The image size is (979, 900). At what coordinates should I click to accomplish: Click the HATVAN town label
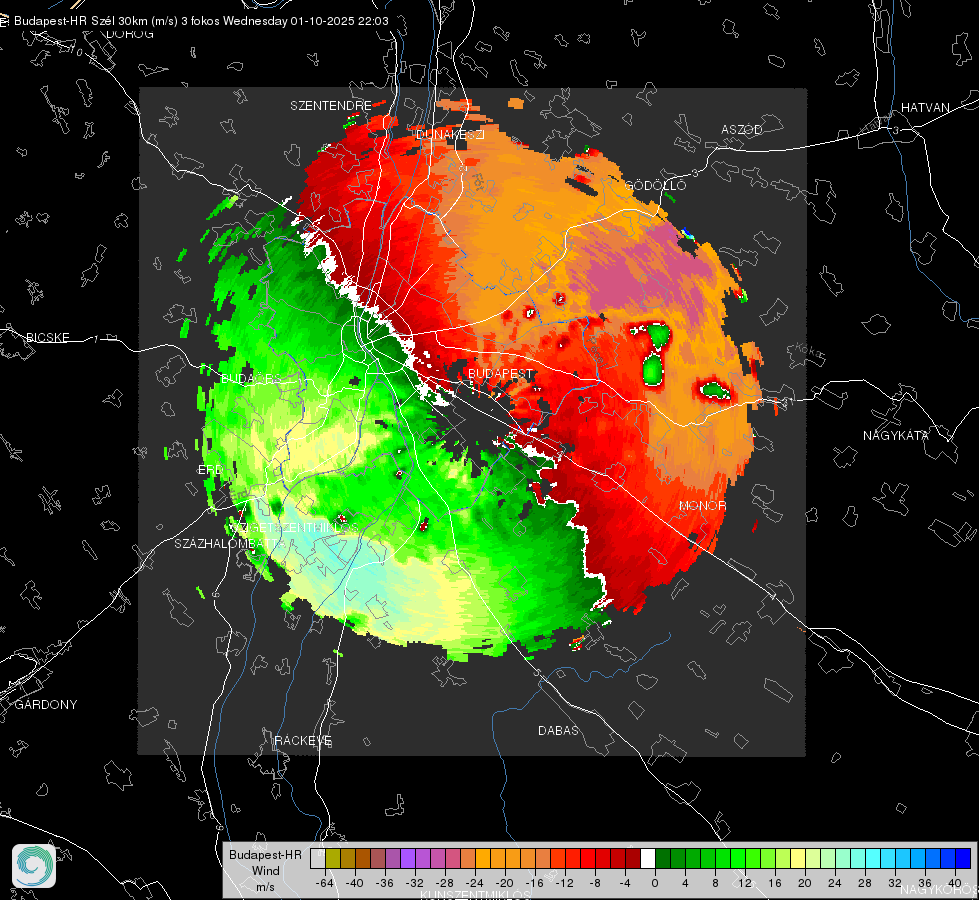pyautogui.click(x=925, y=107)
